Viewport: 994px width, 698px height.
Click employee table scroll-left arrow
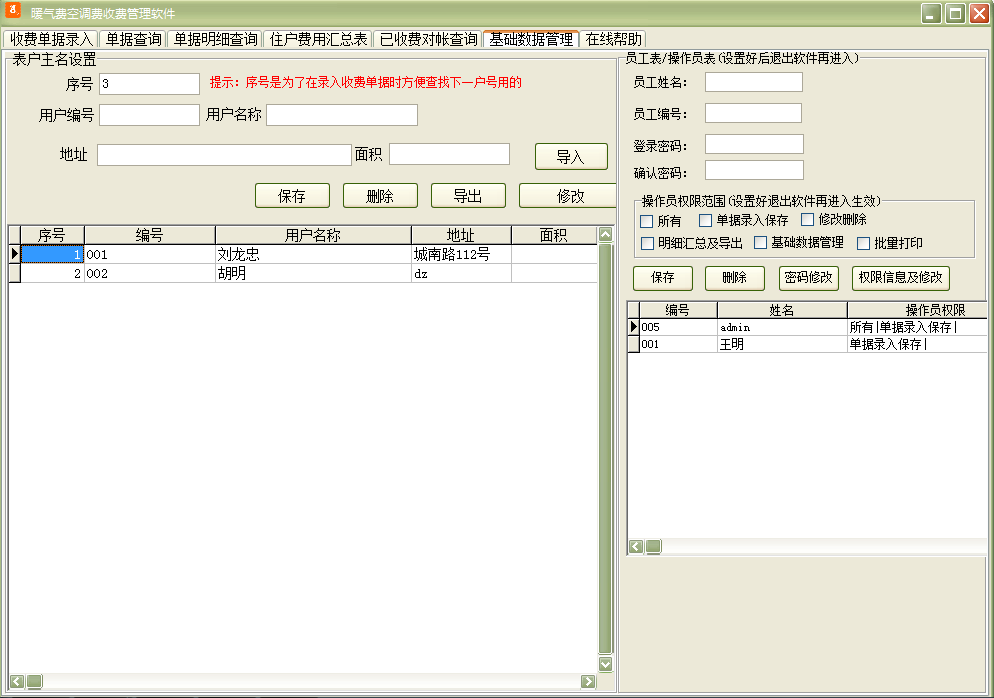636,546
